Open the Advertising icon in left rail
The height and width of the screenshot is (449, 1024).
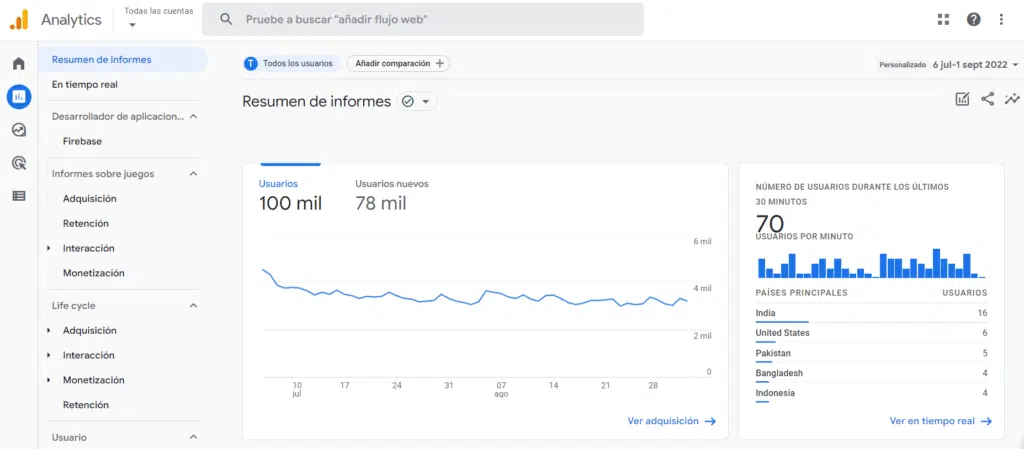point(19,163)
